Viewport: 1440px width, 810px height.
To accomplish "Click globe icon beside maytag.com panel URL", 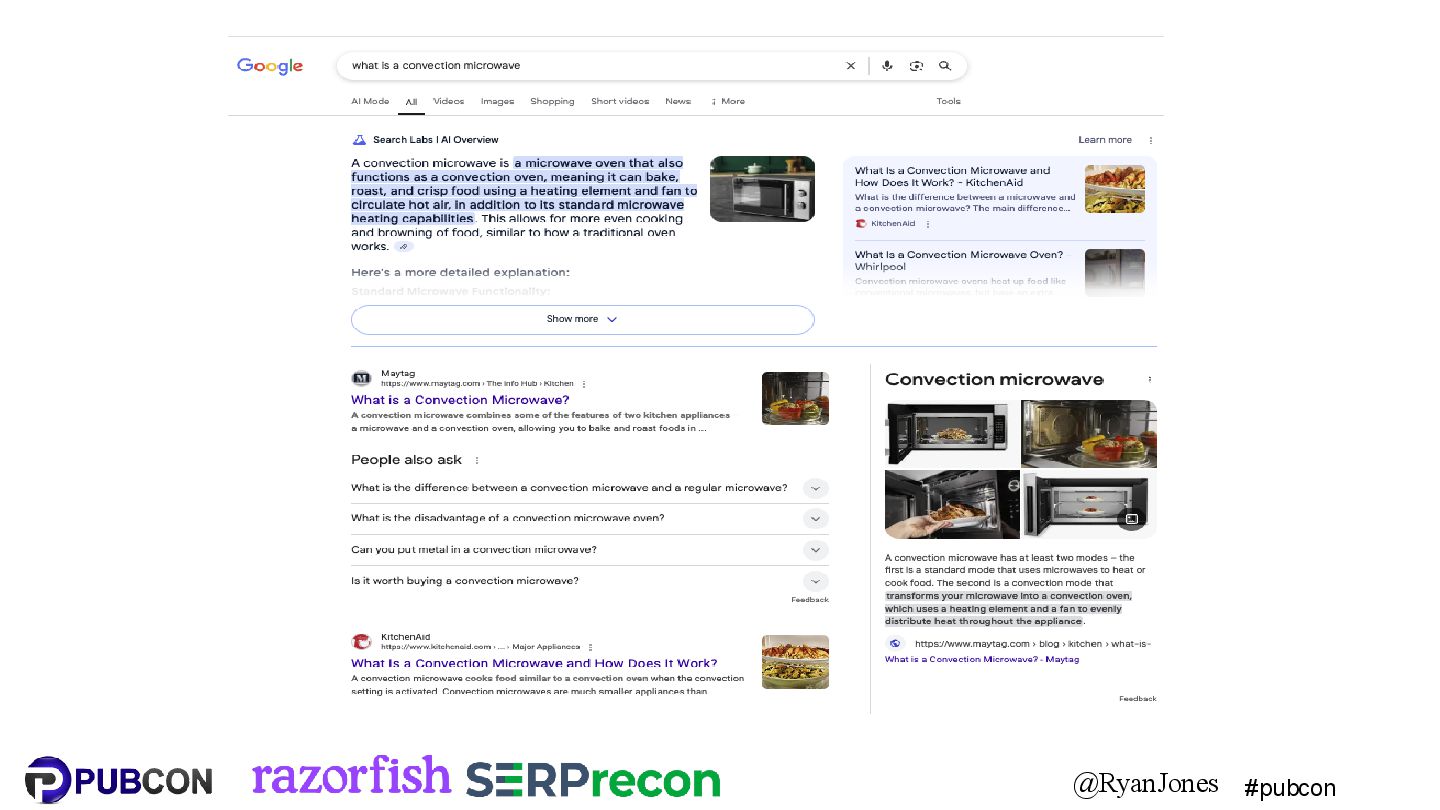I will click(x=895, y=644).
